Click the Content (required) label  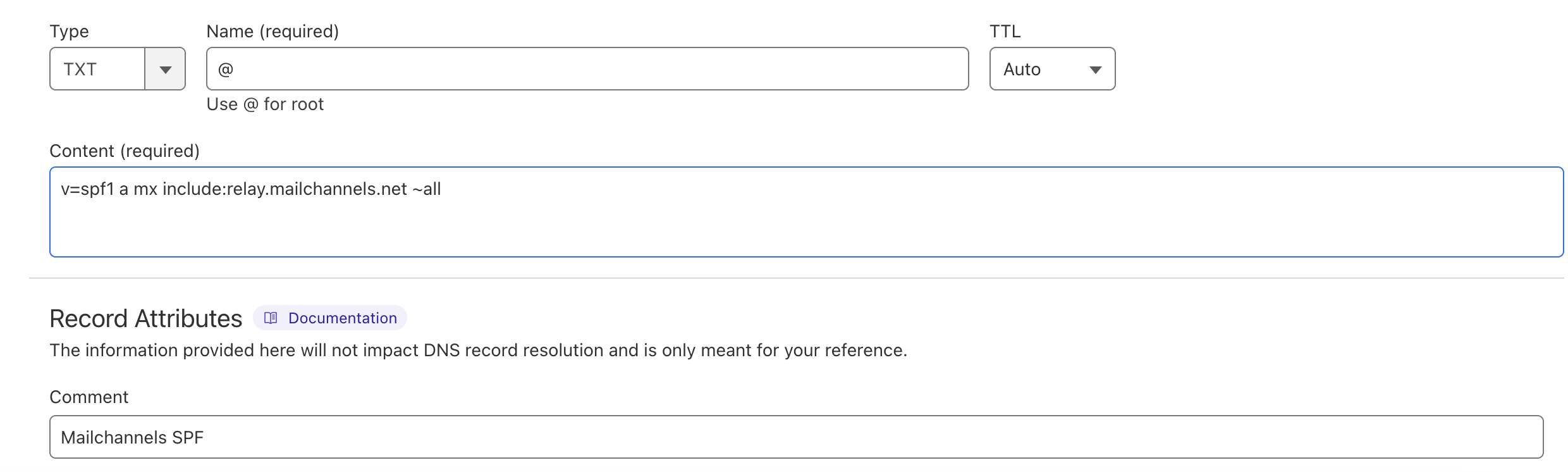point(125,151)
